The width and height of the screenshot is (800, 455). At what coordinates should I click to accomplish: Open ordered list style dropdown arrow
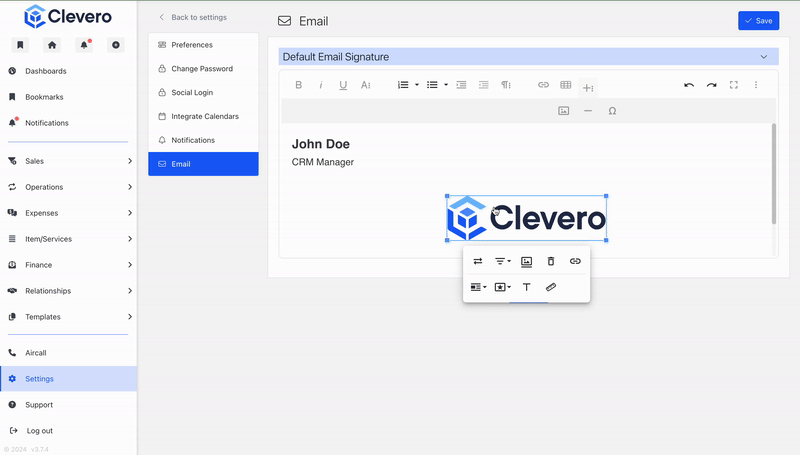[417, 85]
